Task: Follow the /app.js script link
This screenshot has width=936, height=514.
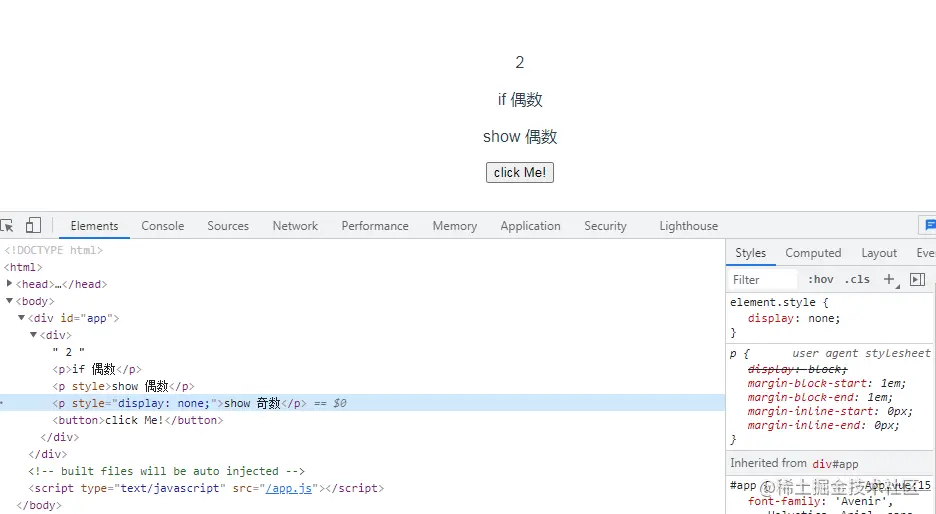Action: (x=289, y=488)
